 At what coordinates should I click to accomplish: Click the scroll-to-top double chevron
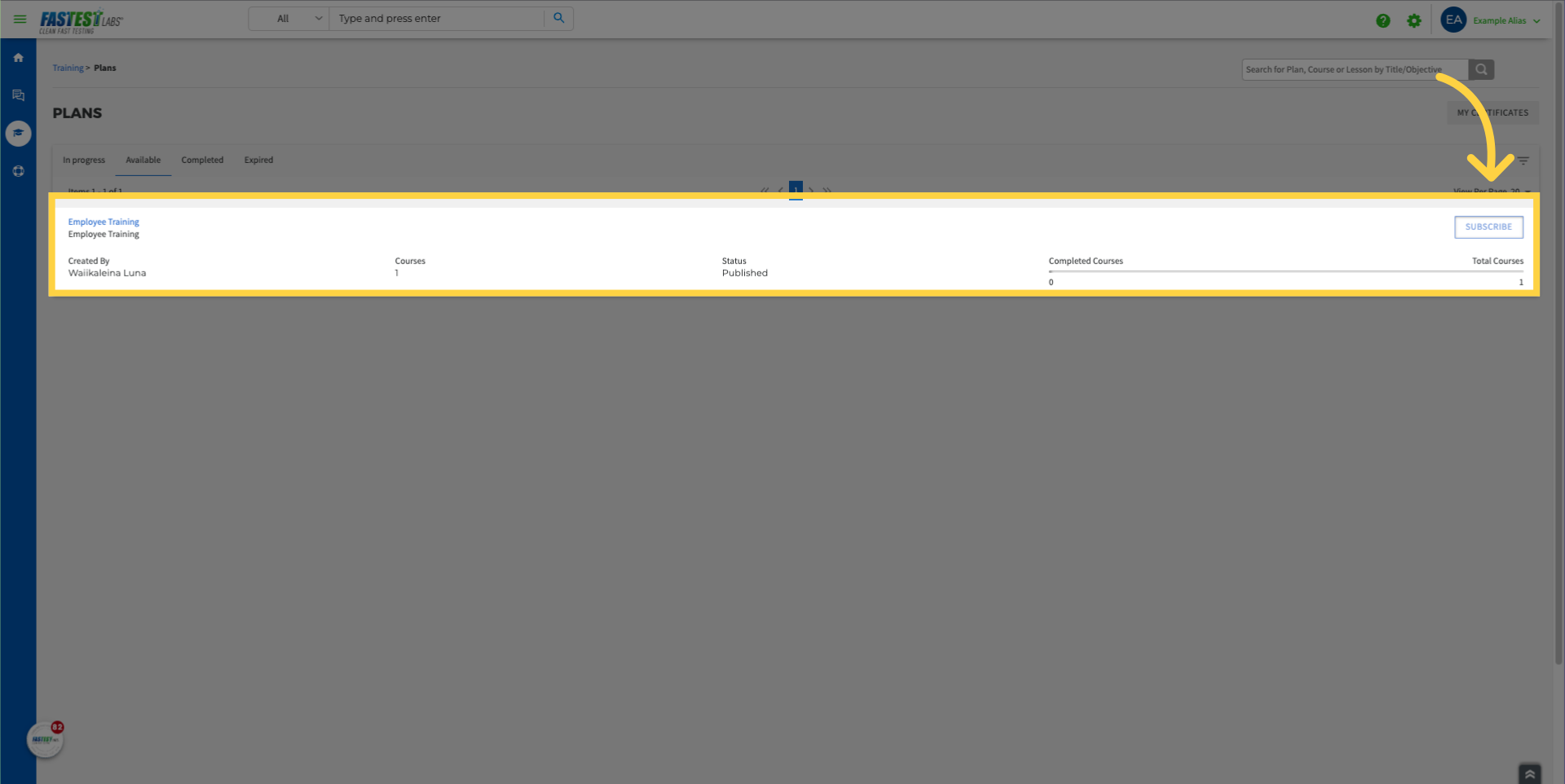1530,773
